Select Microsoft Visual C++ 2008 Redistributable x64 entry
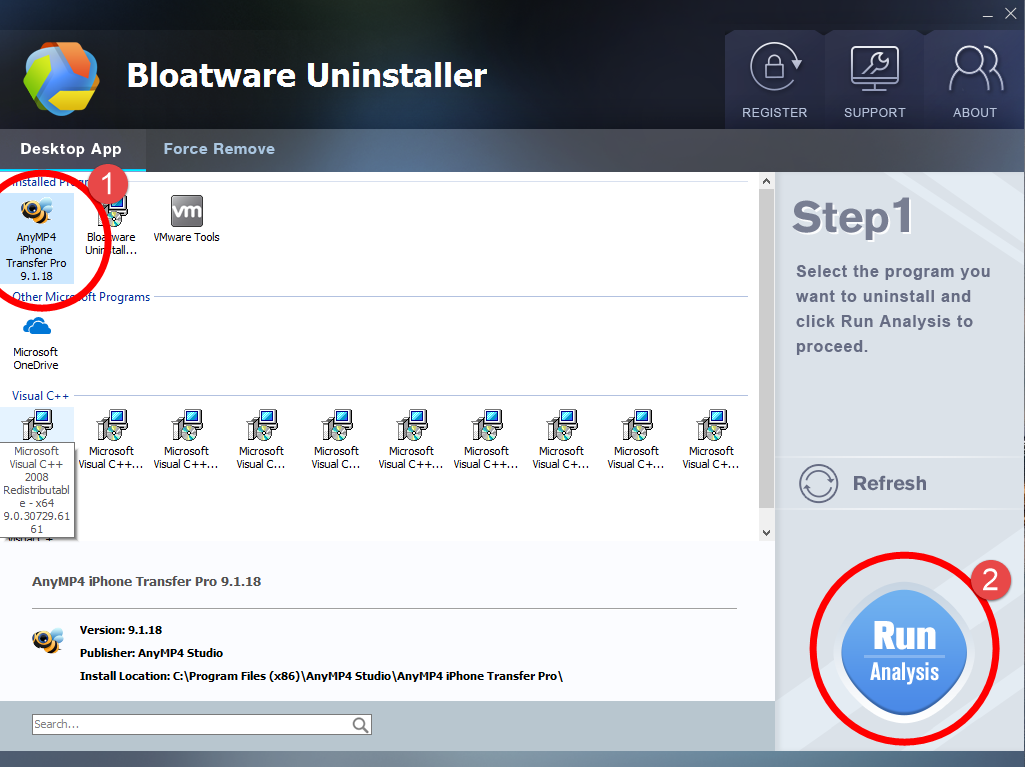Screen dimensions: 1025x767 tap(37, 471)
